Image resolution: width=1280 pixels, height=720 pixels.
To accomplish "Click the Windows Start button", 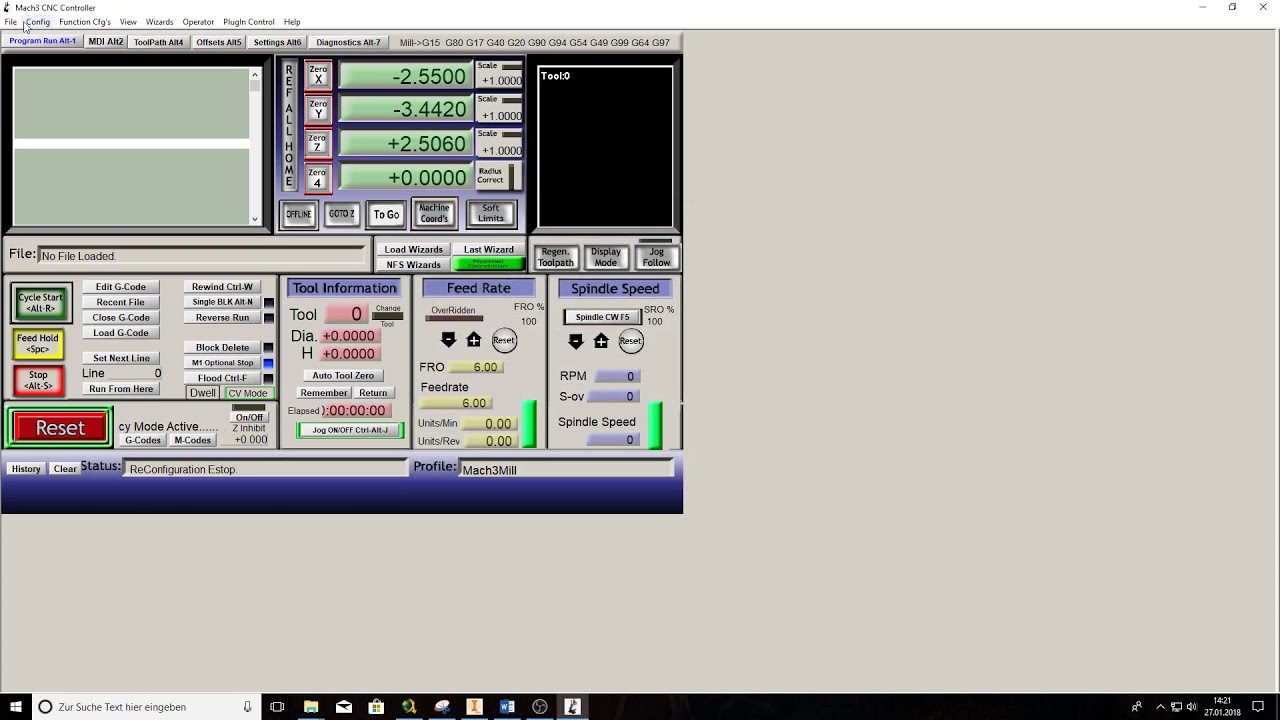I will point(15,707).
